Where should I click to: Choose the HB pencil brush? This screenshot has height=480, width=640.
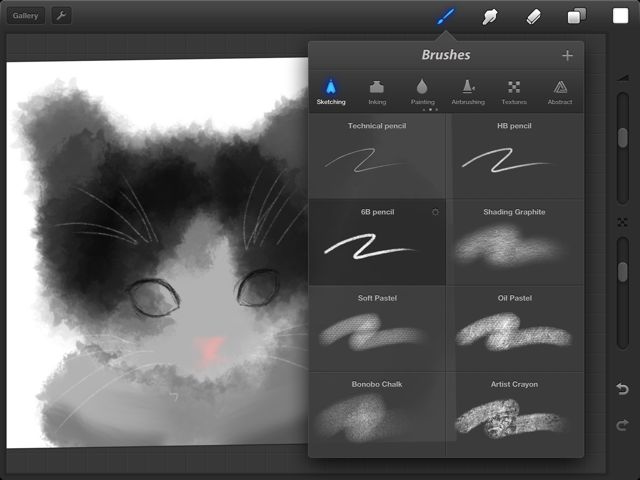pyautogui.click(x=514, y=156)
